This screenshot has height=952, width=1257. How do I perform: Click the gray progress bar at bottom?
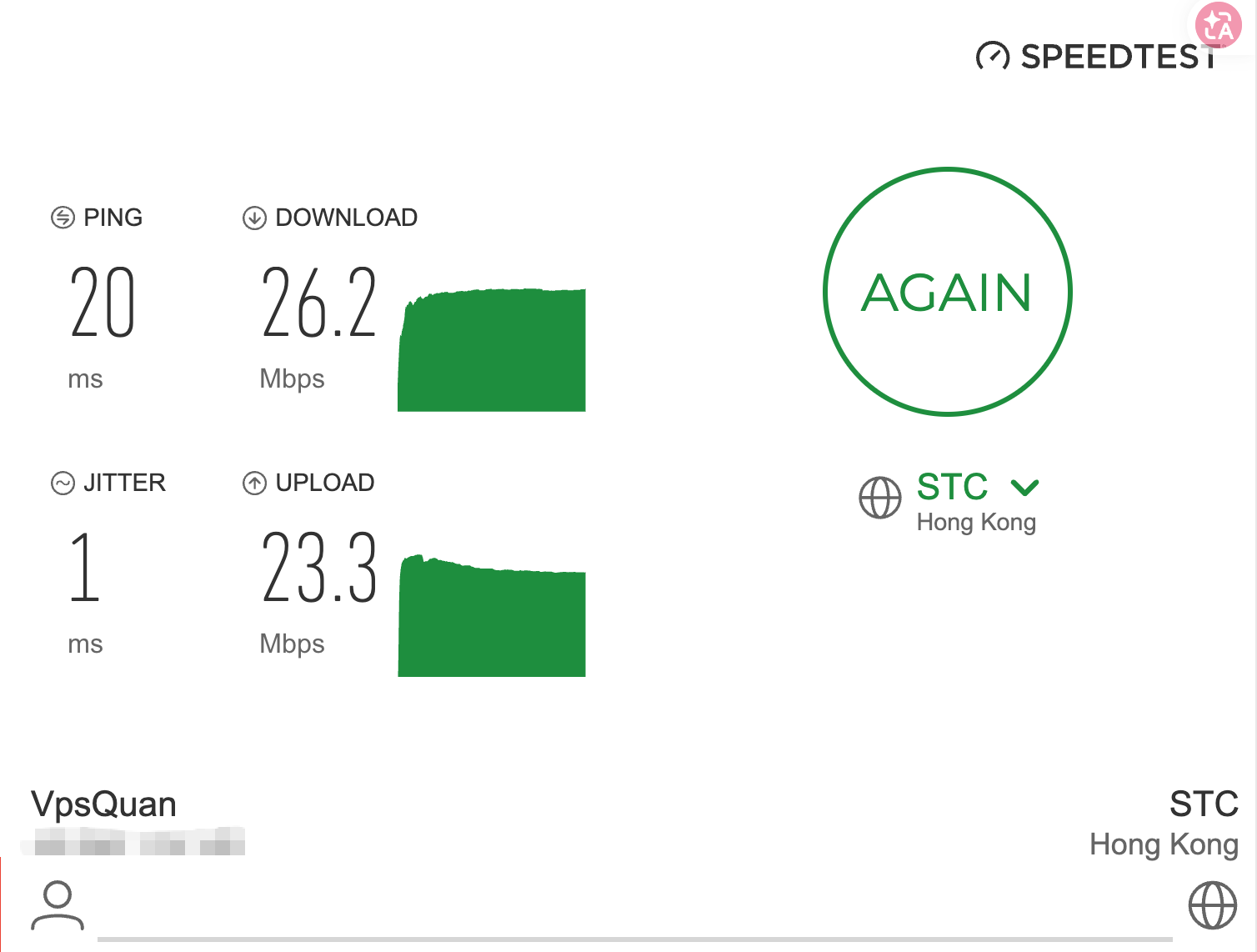[x=634, y=939]
